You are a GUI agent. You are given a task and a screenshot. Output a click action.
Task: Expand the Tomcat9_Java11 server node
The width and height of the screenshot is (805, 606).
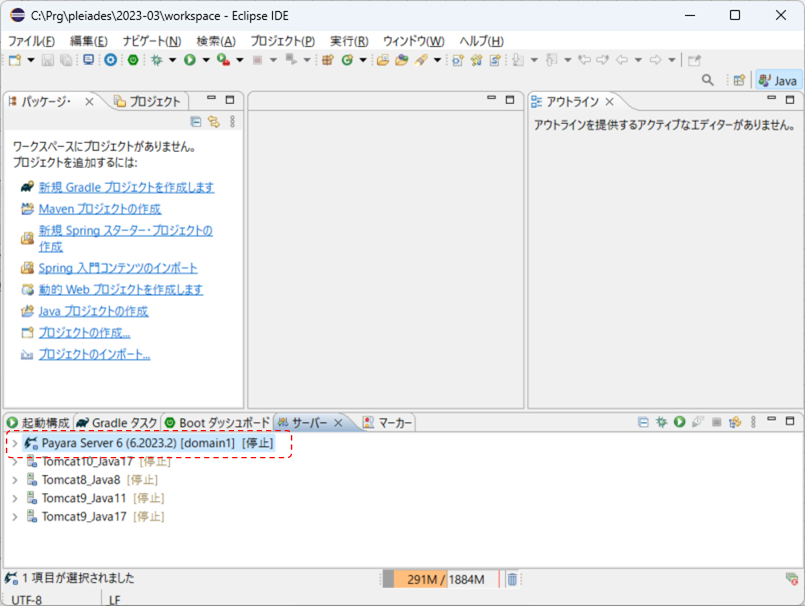tap(15, 498)
